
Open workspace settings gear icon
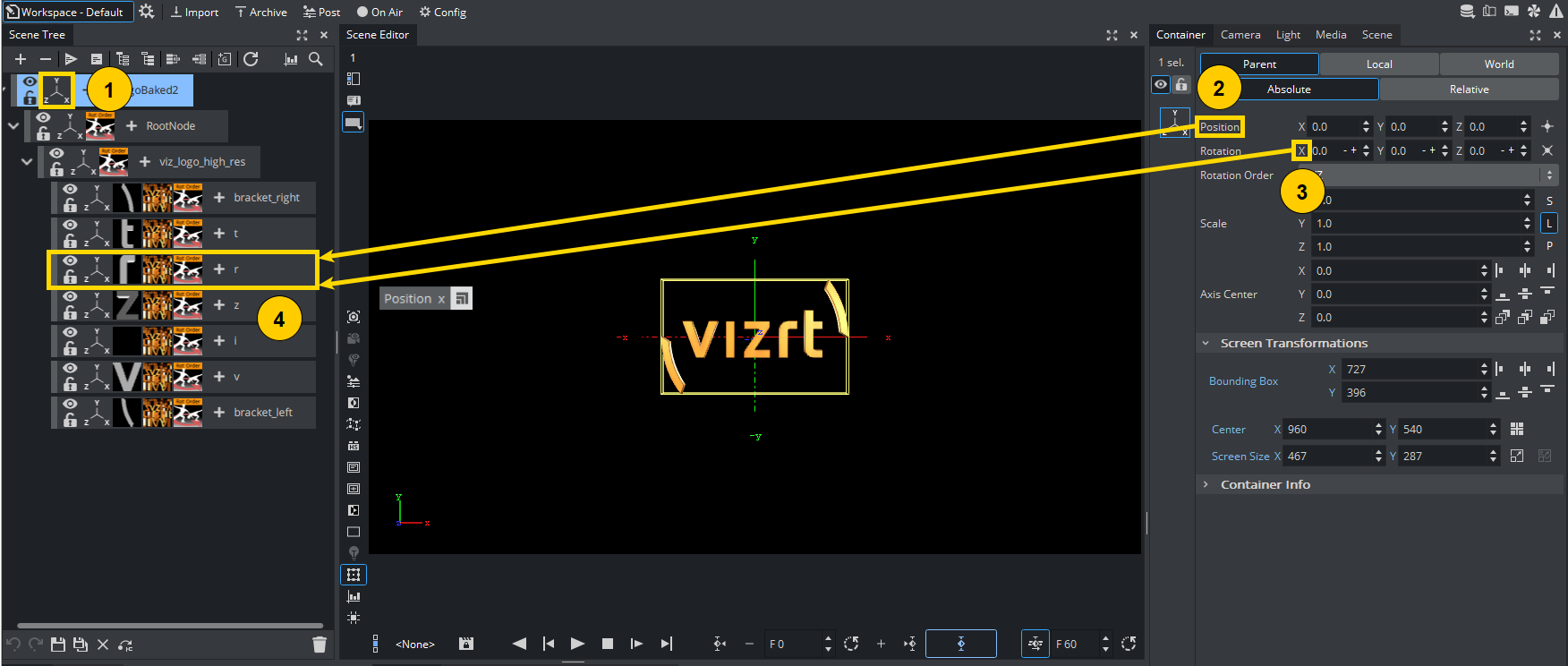tap(147, 12)
